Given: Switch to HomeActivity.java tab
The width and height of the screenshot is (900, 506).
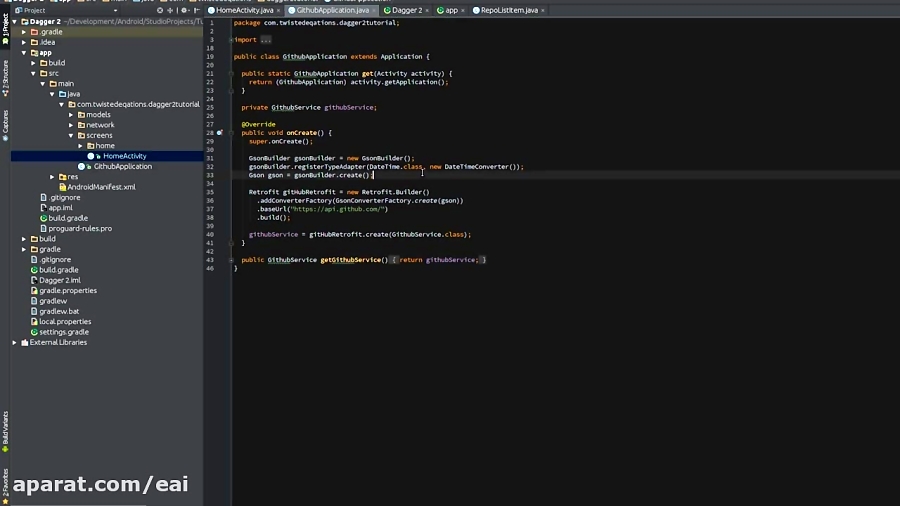Looking at the screenshot, I should [245, 10].
